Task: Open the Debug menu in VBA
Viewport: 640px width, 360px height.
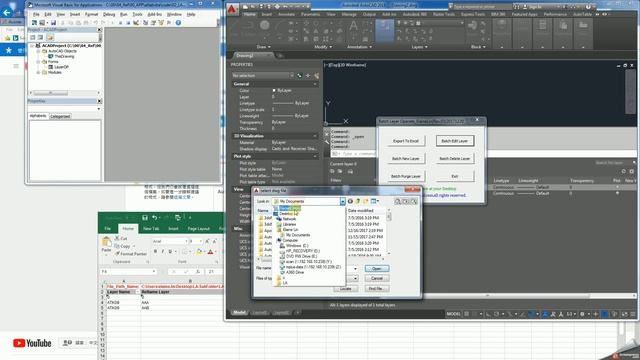Action: (109, 14)
